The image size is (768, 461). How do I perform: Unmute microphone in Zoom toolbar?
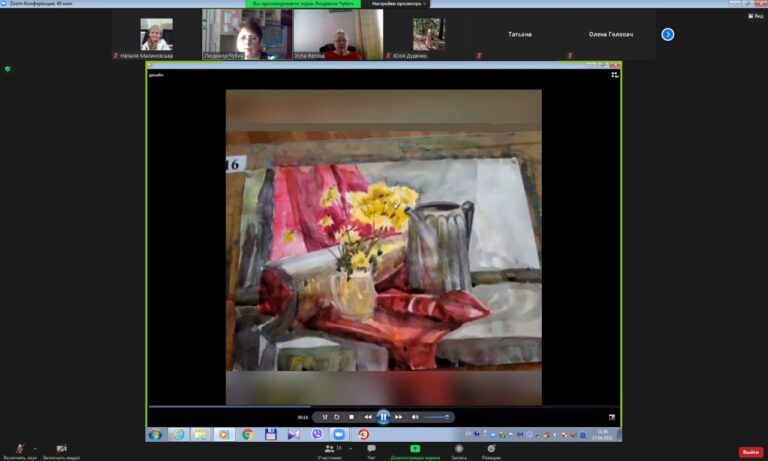(x=20, y=449)
